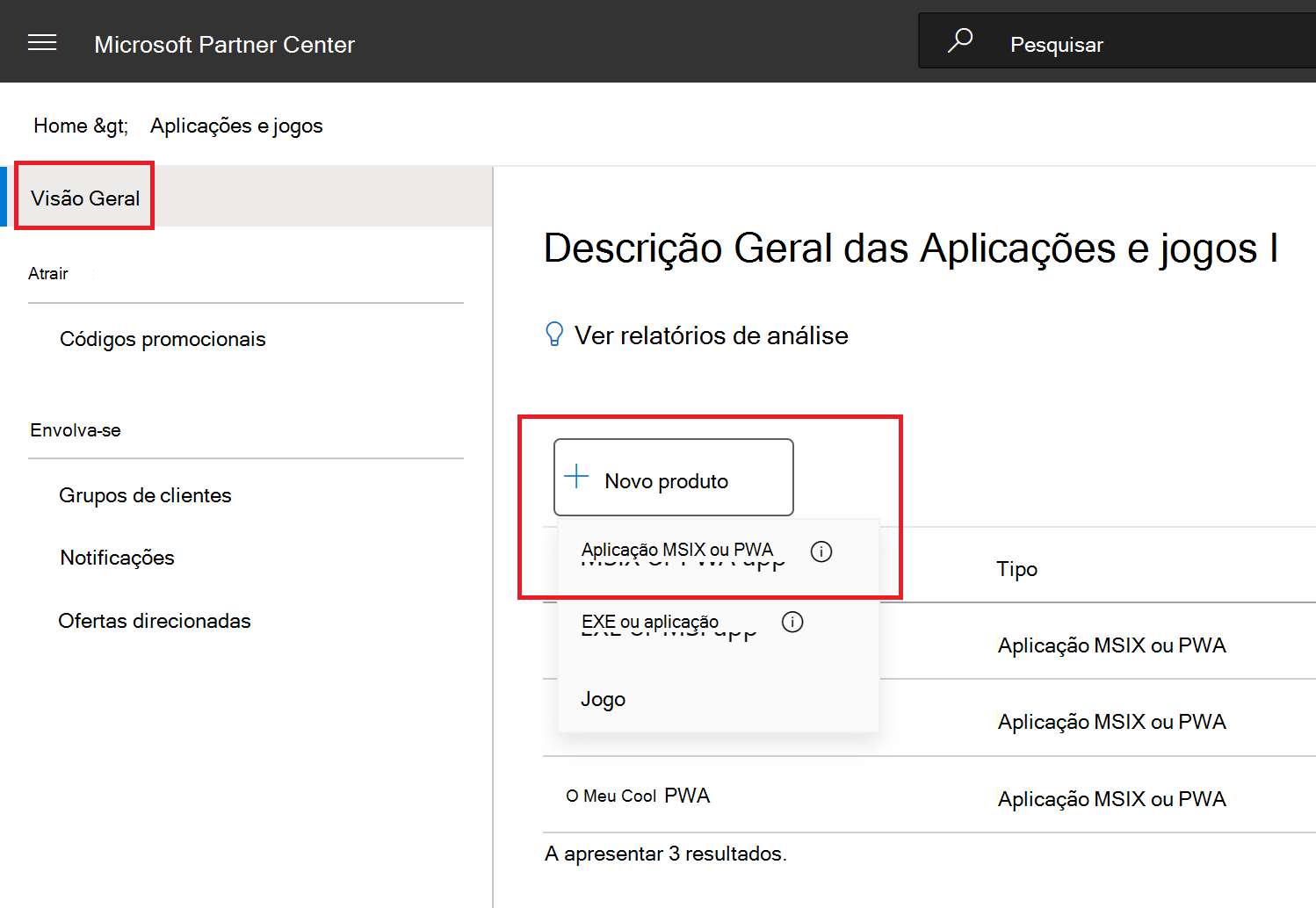
Task: Show info for EXE ou aplicação option
Action: 792,622
